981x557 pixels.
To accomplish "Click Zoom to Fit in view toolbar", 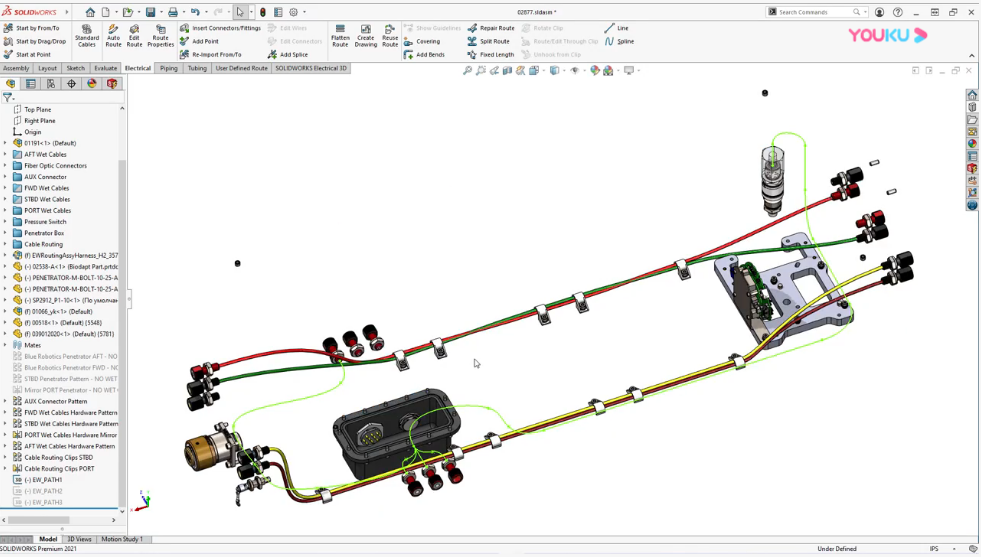I will pos(467,71).
